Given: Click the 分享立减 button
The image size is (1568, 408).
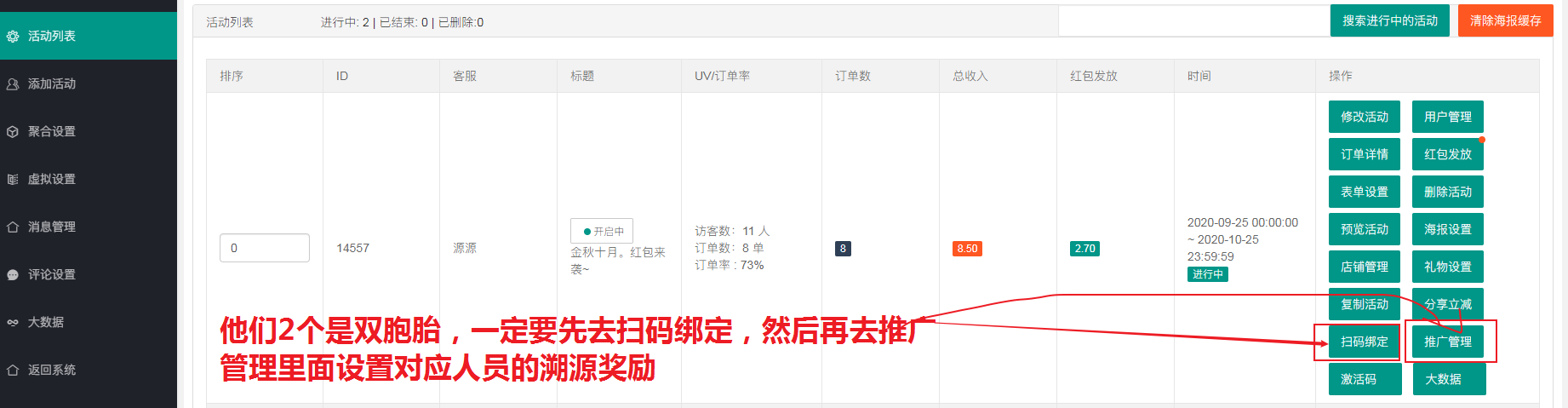Looking at the screenshot, I should point(1448,304).
